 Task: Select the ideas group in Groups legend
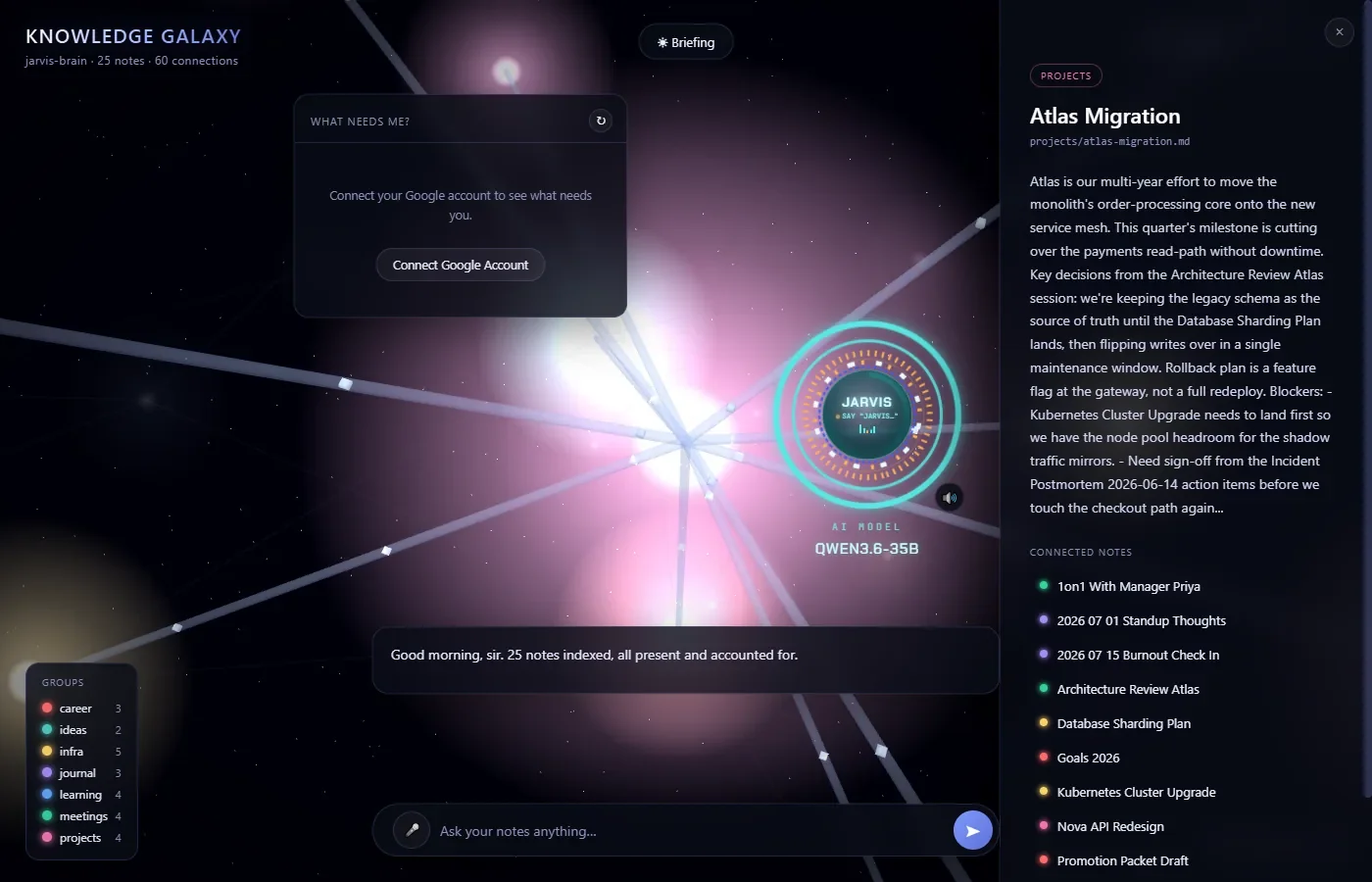81,729
